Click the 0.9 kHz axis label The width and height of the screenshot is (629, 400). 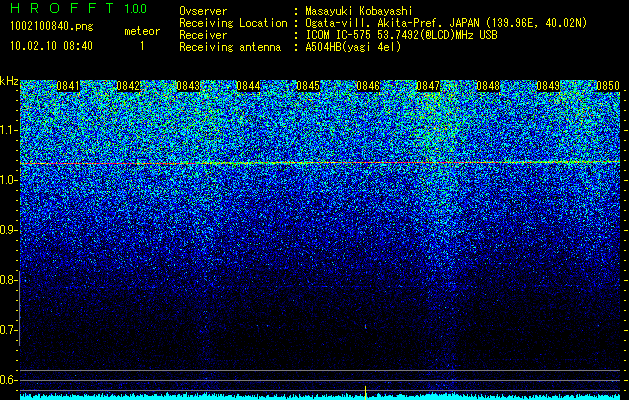[x=8, y=230]
